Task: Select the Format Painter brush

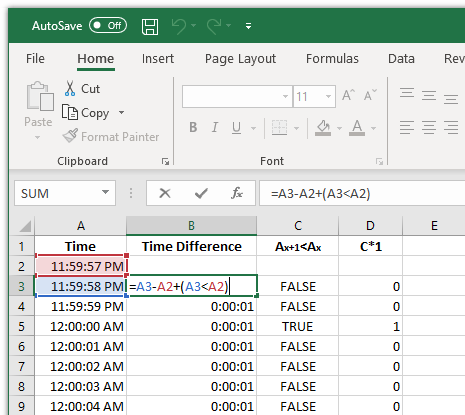Action: click(x=71, y=136)
